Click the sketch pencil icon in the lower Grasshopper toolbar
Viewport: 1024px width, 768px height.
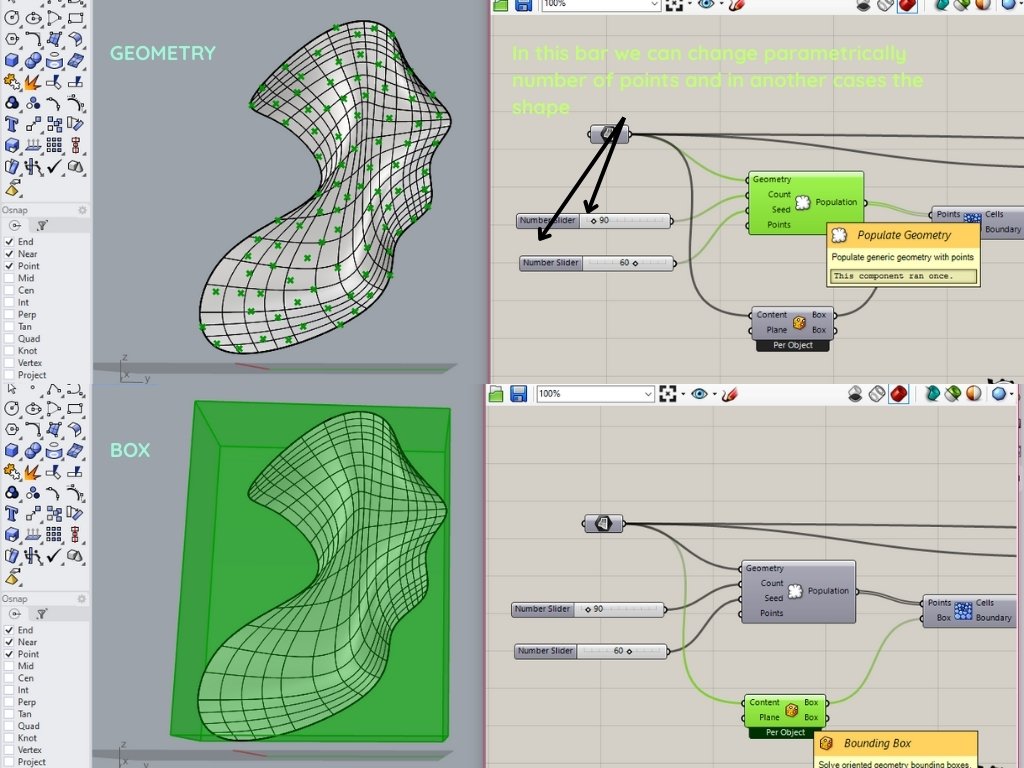click(730, 394)
